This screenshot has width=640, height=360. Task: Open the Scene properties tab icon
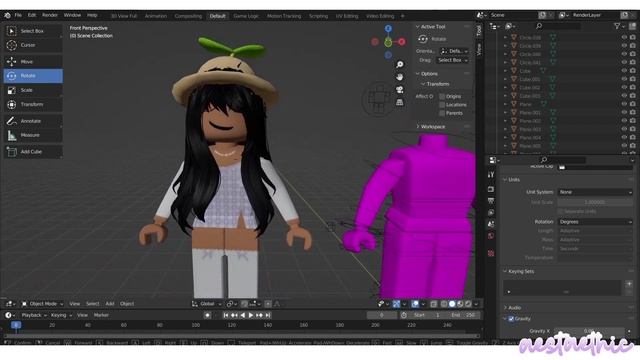click(491, 224)
